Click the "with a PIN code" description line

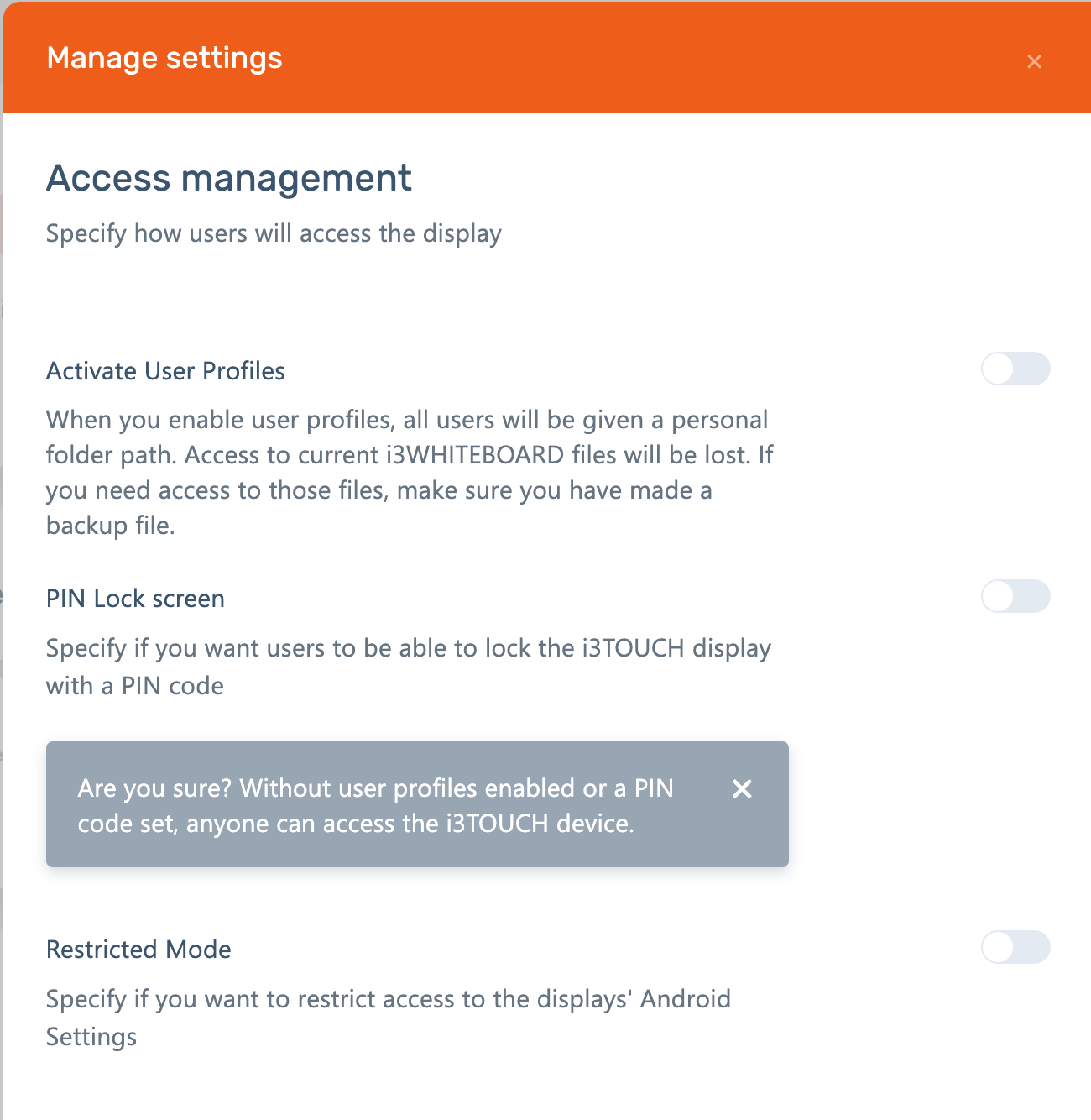[x=135, y=686]
